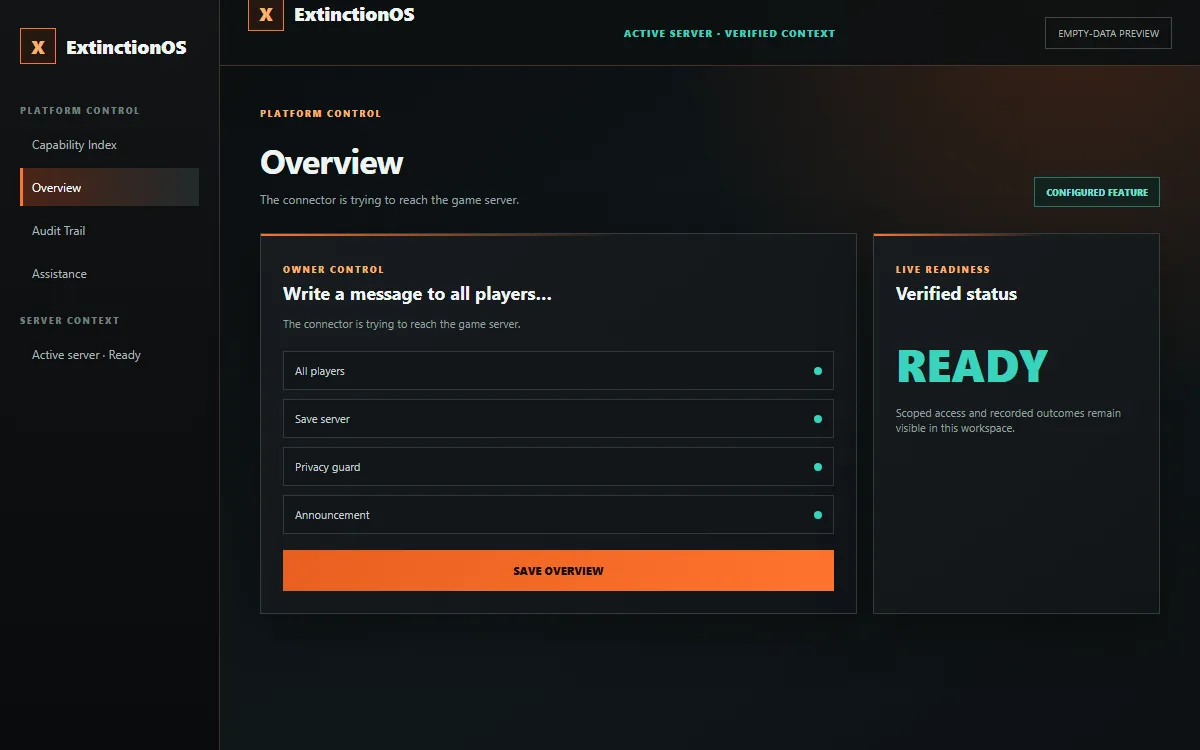Viewport: 1200px width, 750px height.
Task: Click the ExtinctionOS title in the sidebar
Action: tap(126, 47)
